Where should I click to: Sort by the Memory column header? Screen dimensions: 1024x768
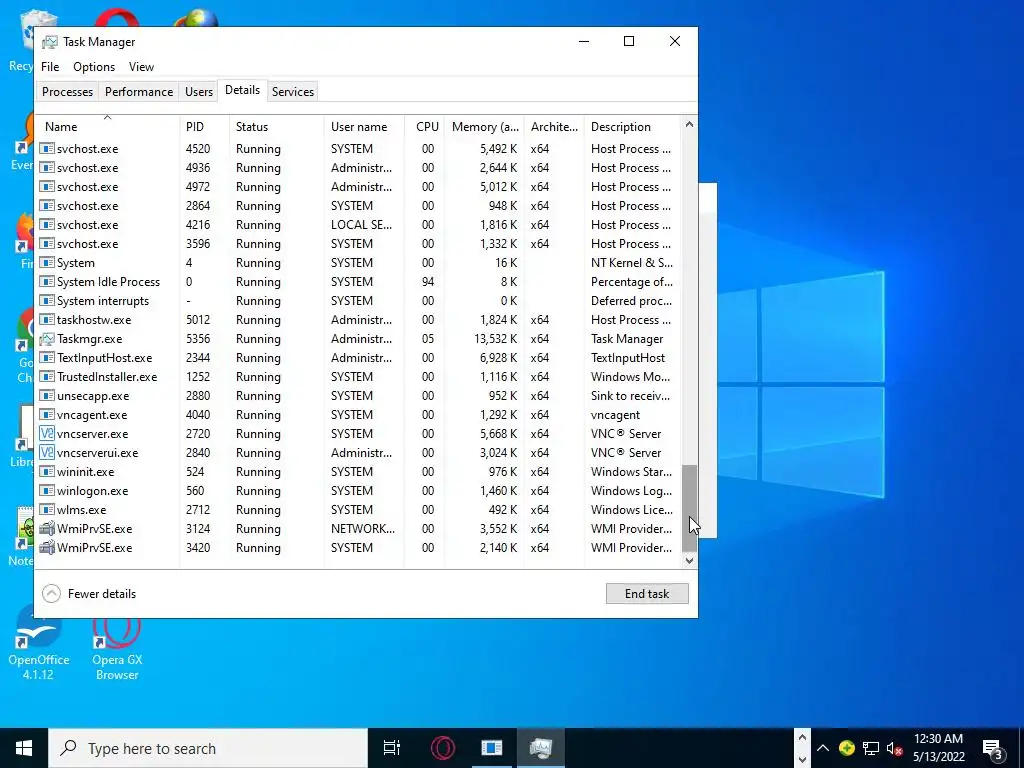(x=485, y=127)
